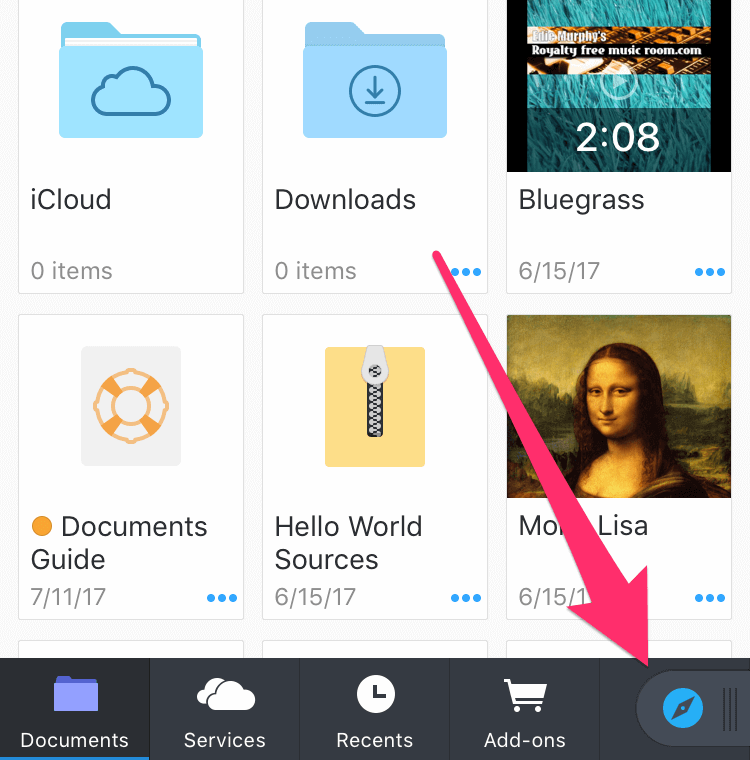750x760 pixels.
Task: Open the Downloads folder icon
Action: [375, 80]
